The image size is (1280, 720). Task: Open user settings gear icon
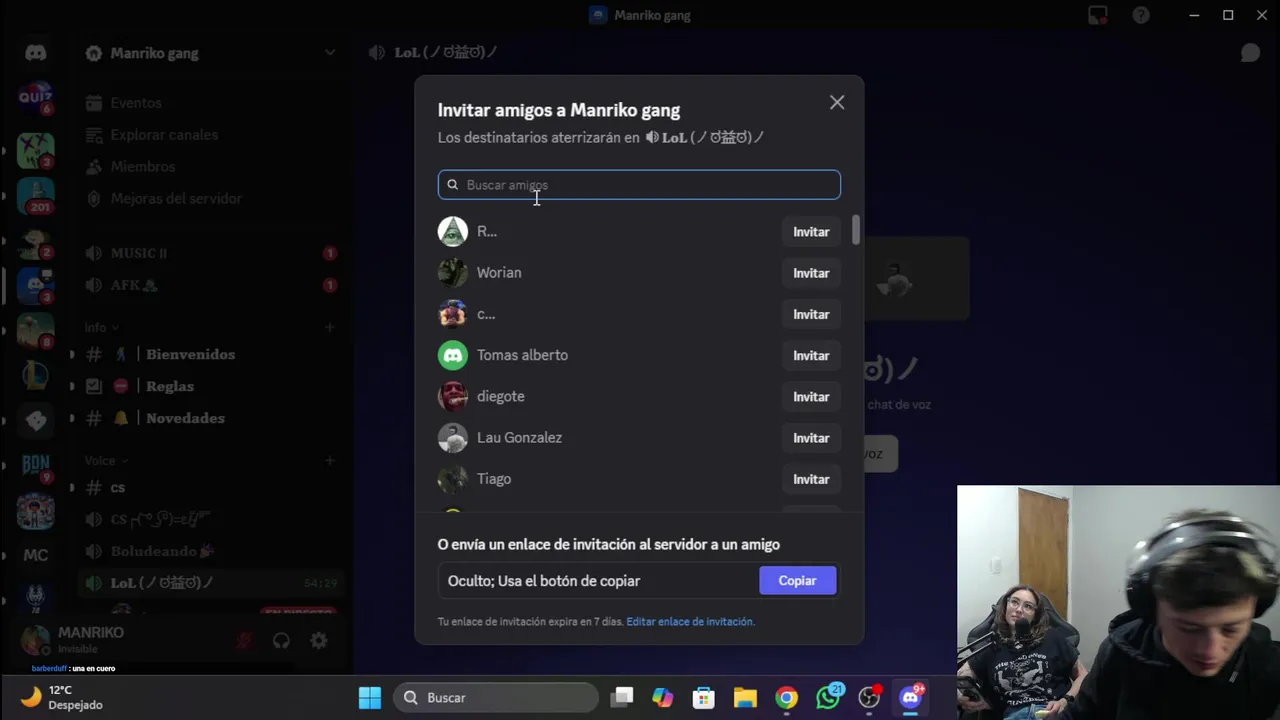(x=319, y=641)
